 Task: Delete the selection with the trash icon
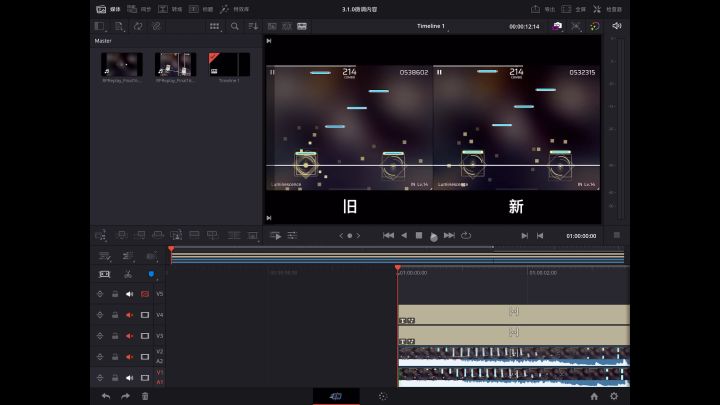(145, 396)
